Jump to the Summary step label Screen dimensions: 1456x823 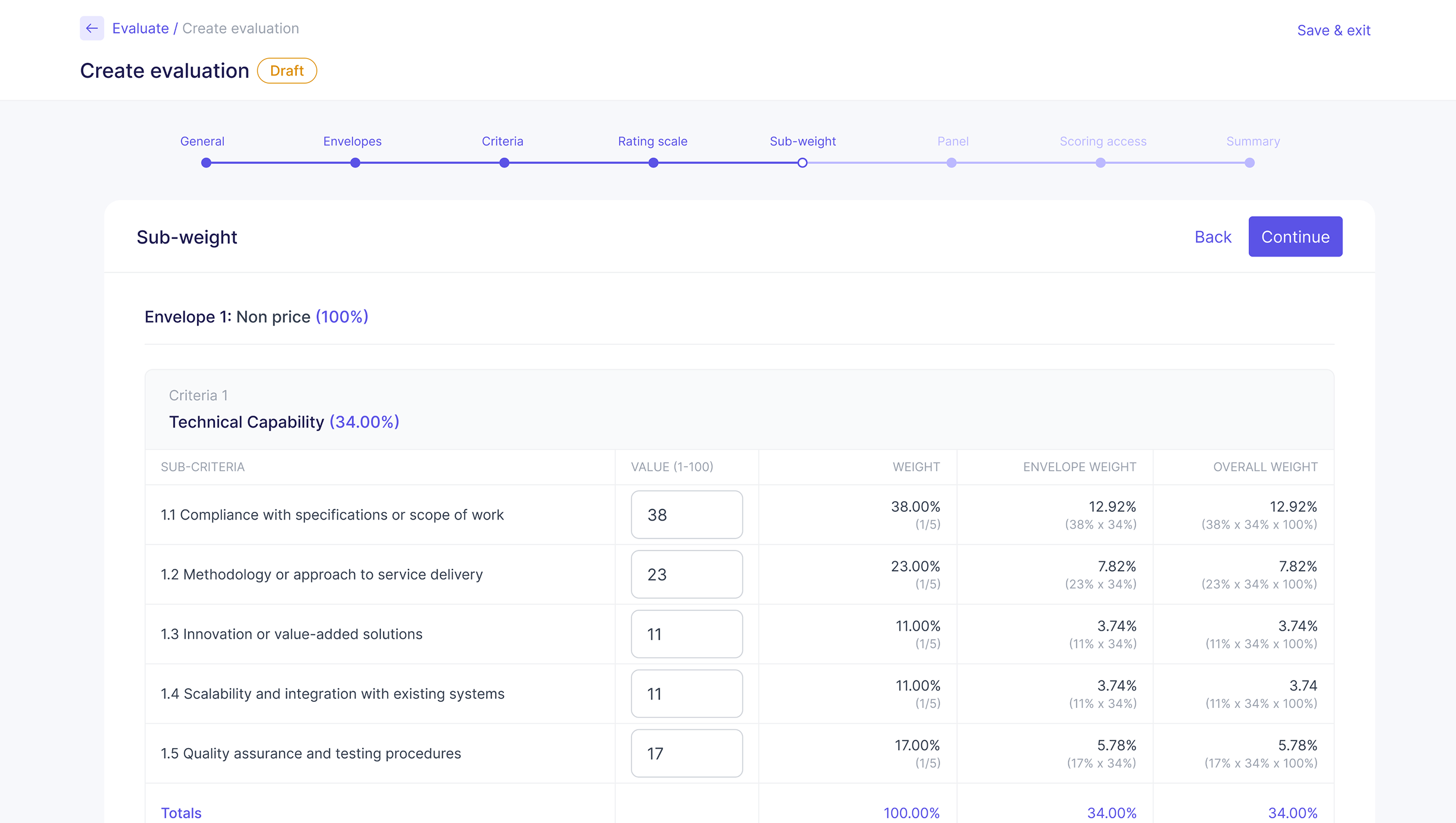tap(1252, 141)
